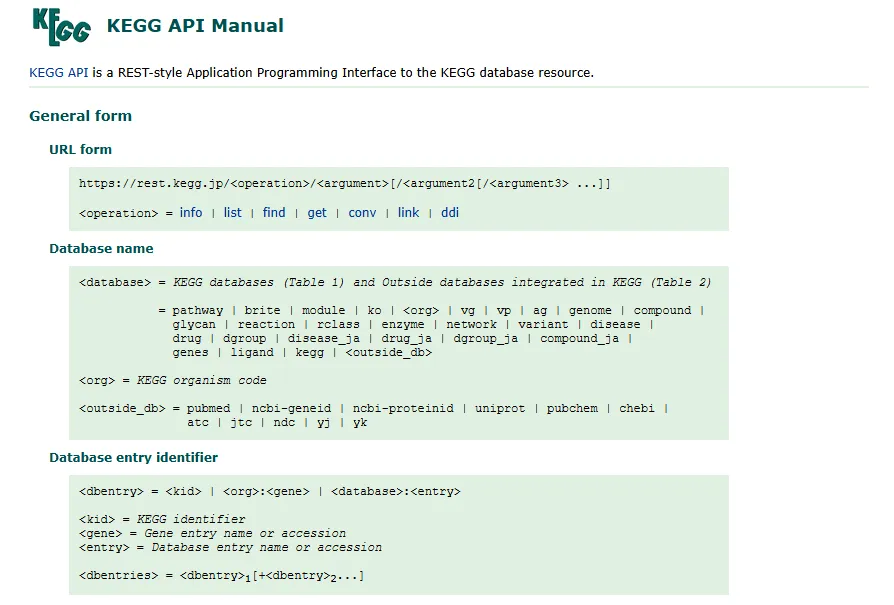Screen dimensions: 894x605
Task: Click the 'link' operation hyperlink
Action: coord(408,213)
